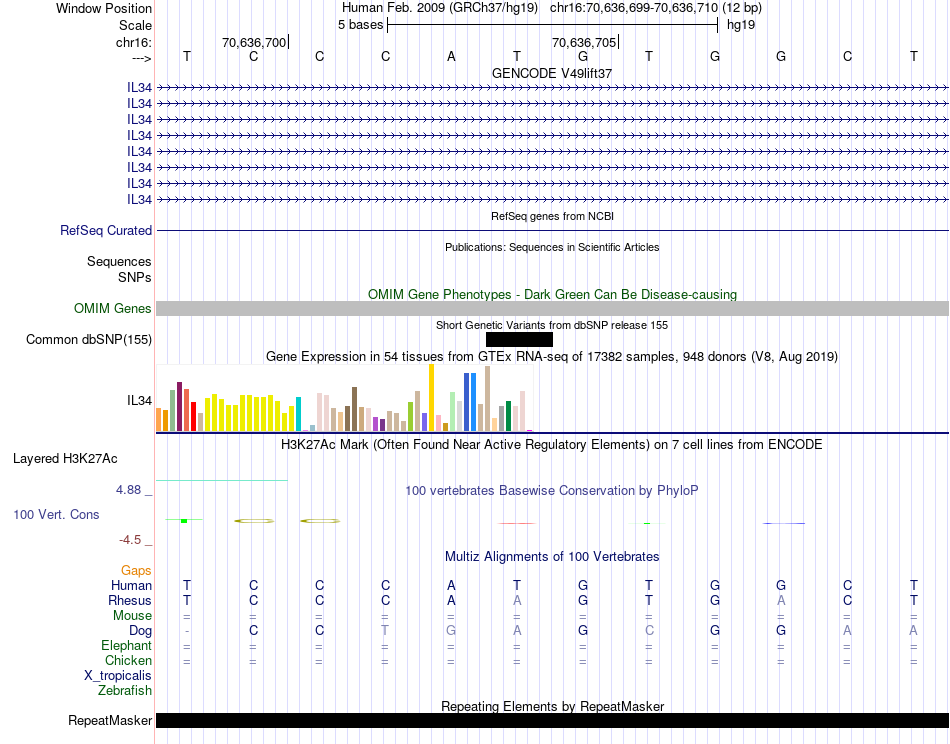Click the cyan bar in GTEx chart

coord(298,414)
